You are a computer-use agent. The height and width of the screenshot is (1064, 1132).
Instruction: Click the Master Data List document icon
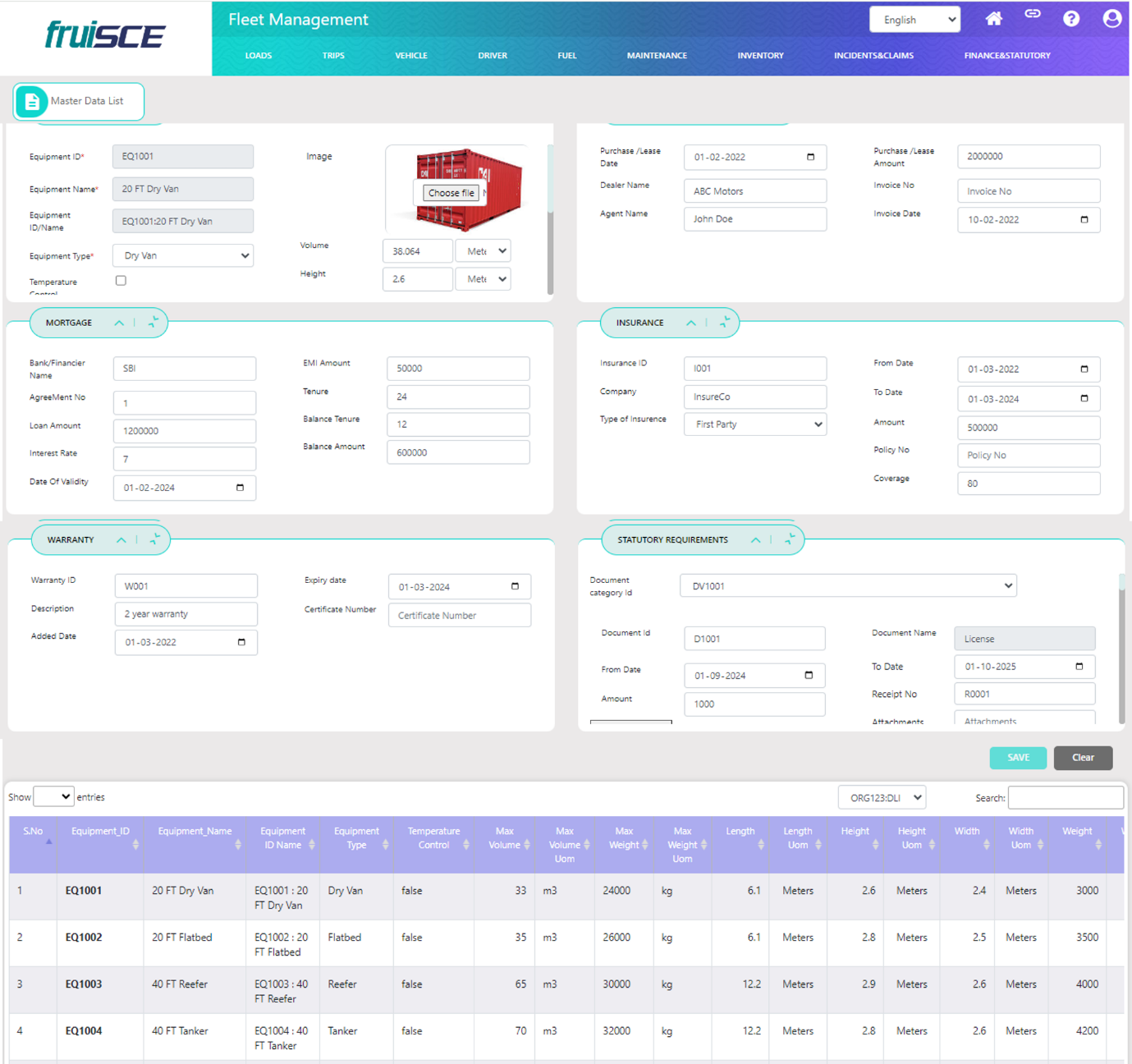(x=31, y=101)
